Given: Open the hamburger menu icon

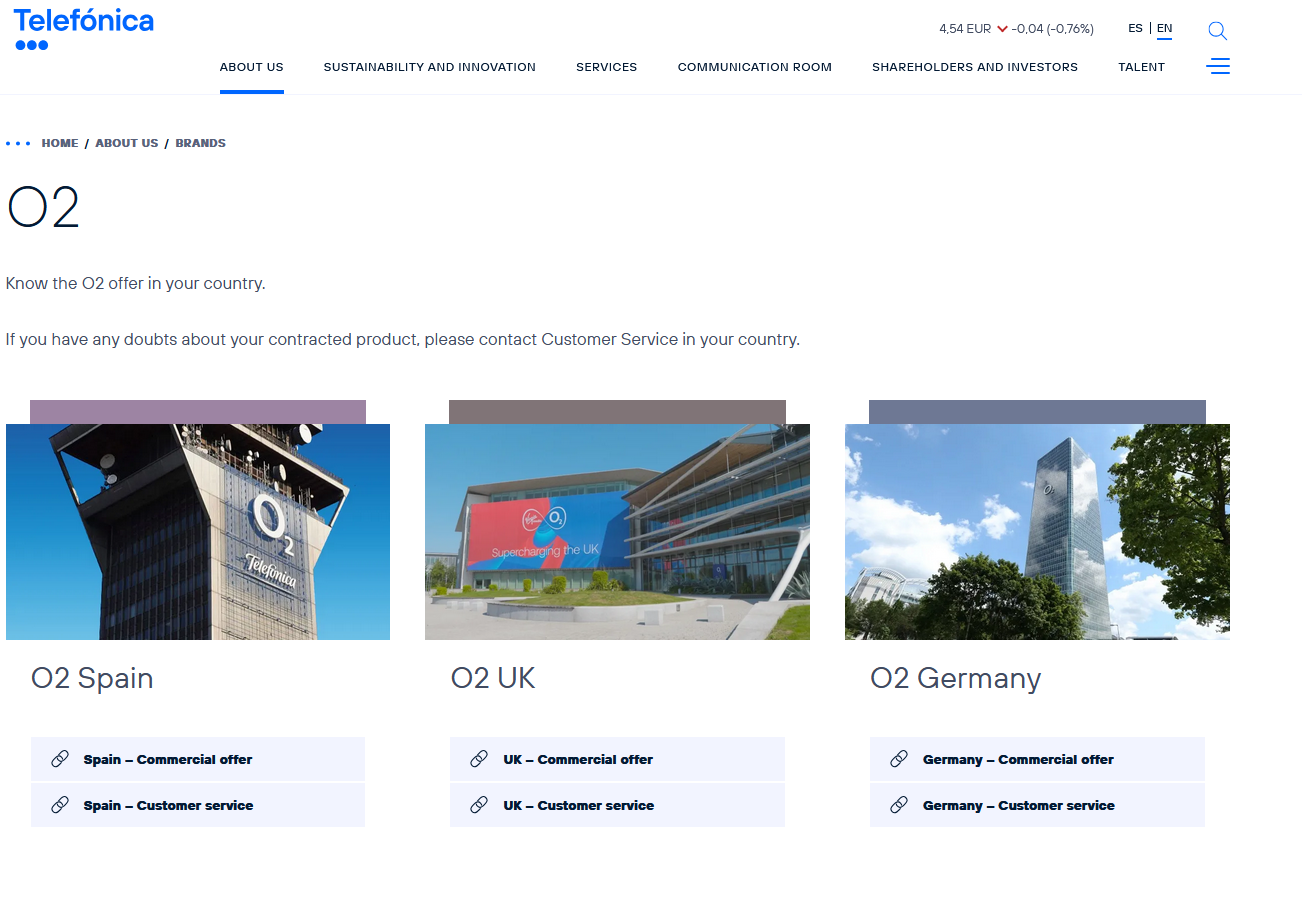Looking at the screenshot, I should (1218, 67).
